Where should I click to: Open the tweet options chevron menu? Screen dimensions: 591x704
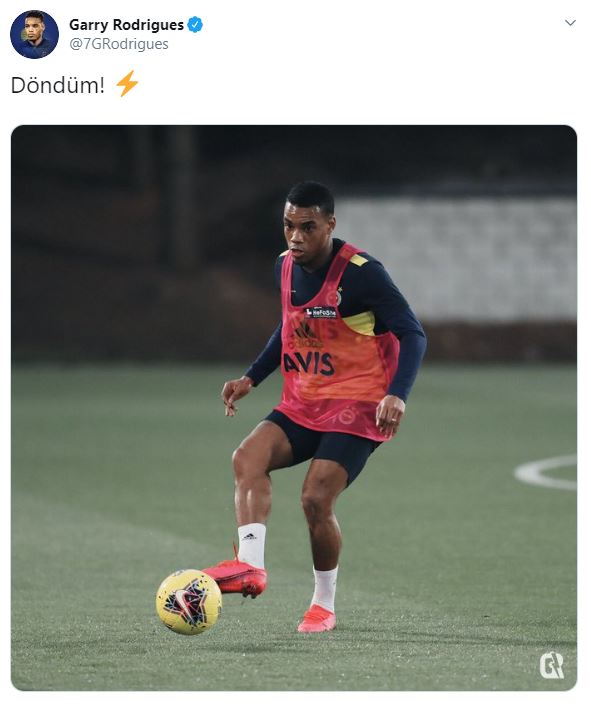(570, 23)
